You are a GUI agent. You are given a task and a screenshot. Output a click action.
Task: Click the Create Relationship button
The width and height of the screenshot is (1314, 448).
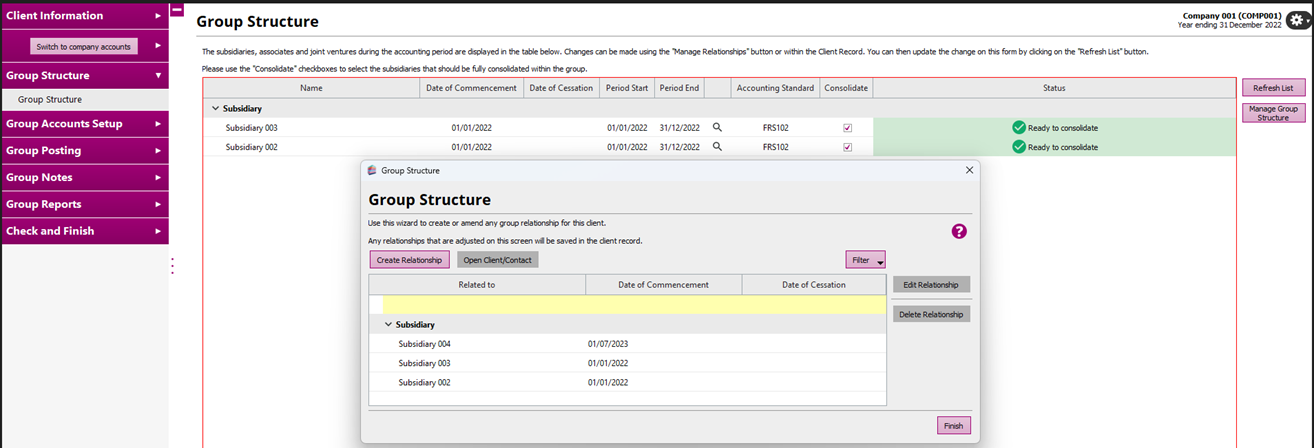coord(409,260)
